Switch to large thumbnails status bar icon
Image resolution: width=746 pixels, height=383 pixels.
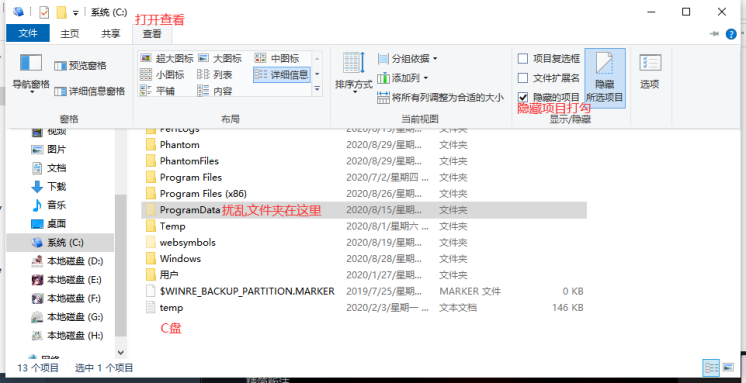727,368
